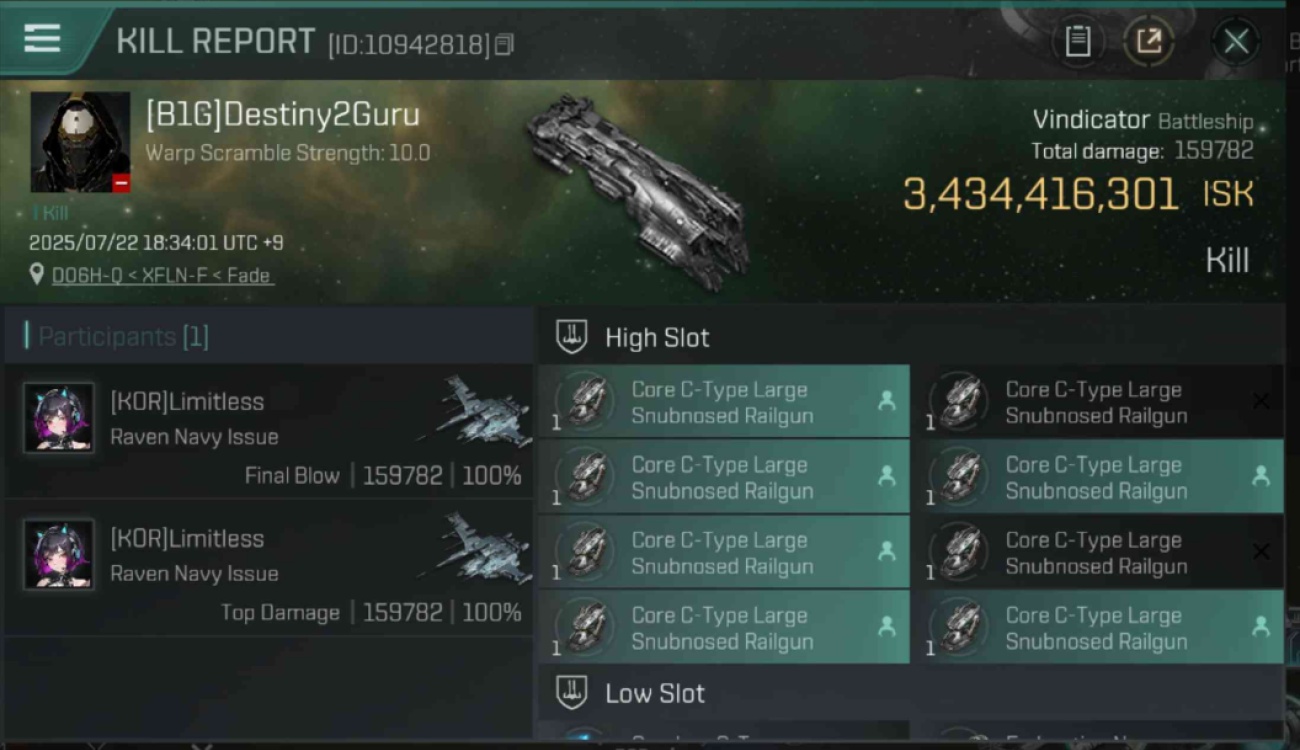Viewport: 1300px width, 750px height.
Task: Click the X mark on top-right destroyed railgun
Action: 1261,401
